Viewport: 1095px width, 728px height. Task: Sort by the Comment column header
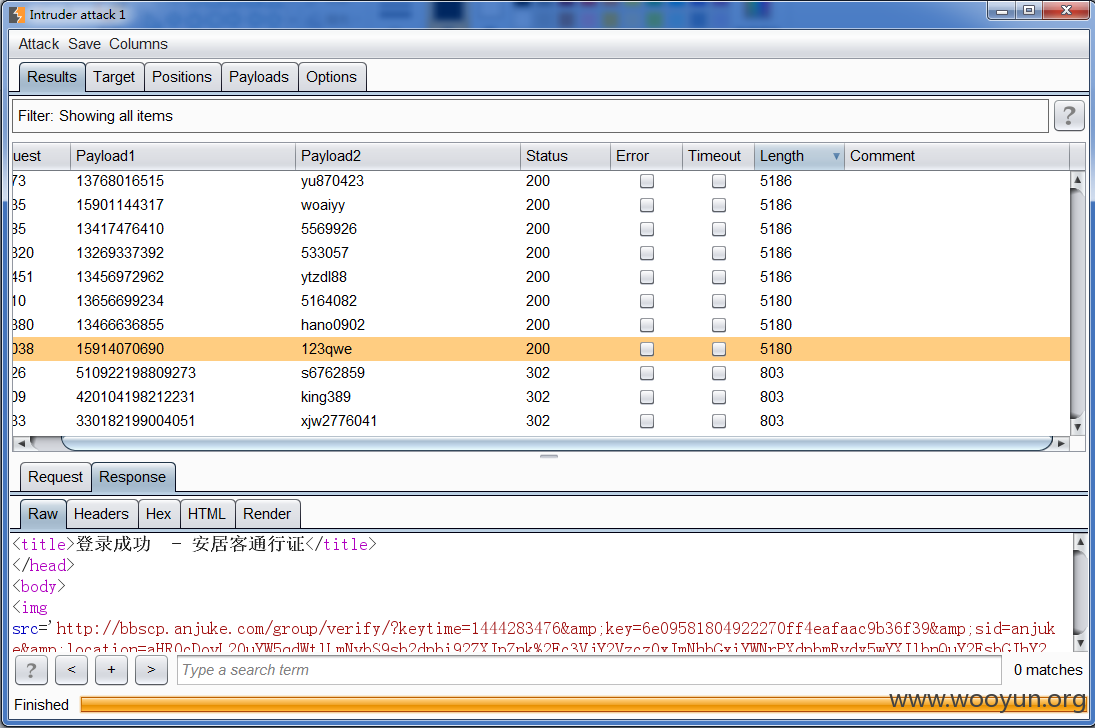[x=957, y=156]
